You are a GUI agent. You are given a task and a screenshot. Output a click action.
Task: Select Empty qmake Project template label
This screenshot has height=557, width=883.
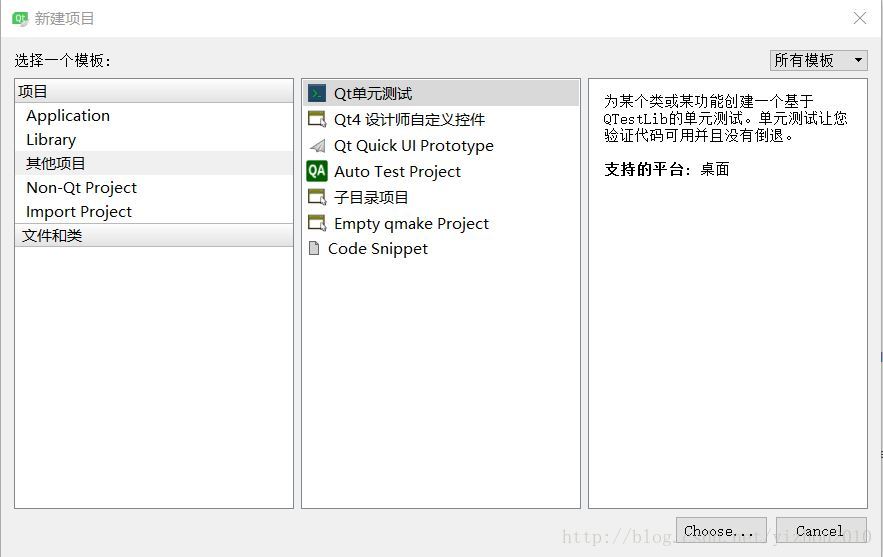(412, 224)
